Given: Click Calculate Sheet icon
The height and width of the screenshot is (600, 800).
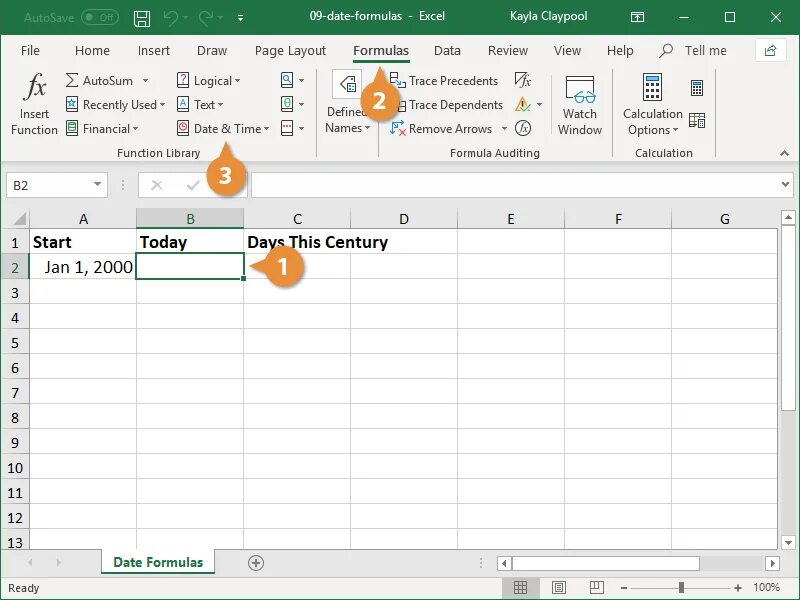Looking at the screenshot, I should coord(697,120).
